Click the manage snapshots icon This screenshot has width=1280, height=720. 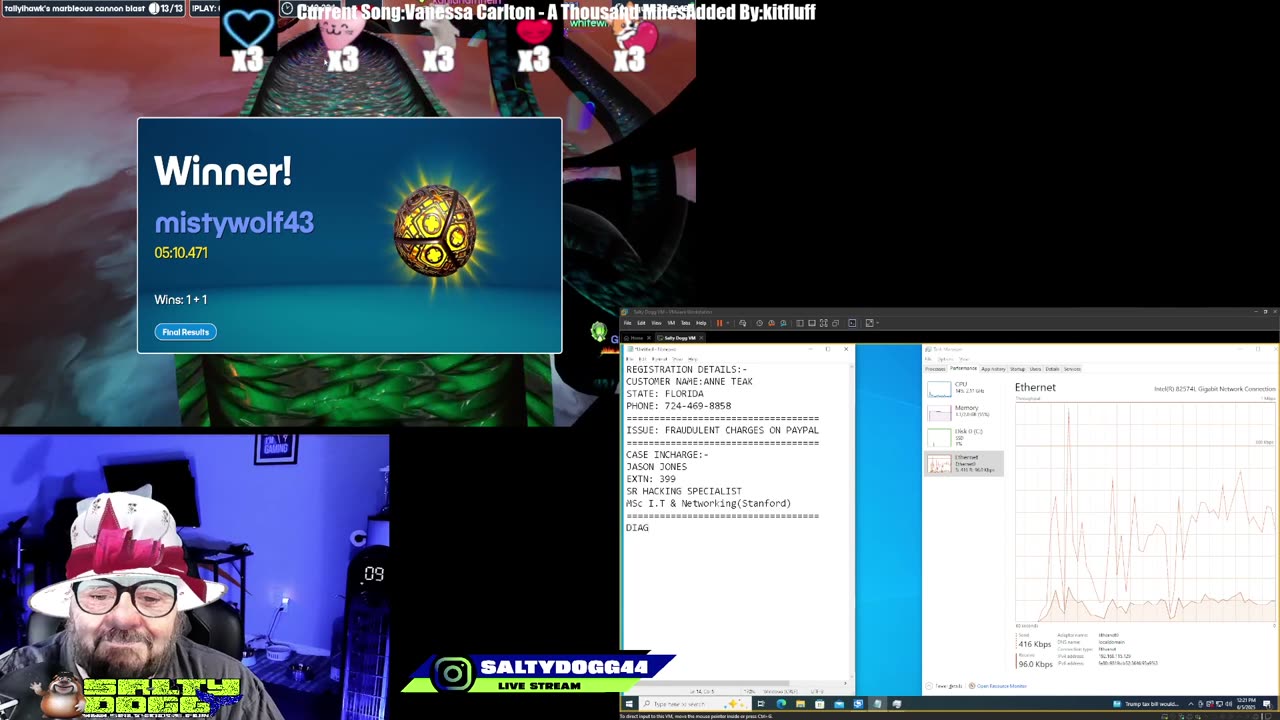pos(783,323)
